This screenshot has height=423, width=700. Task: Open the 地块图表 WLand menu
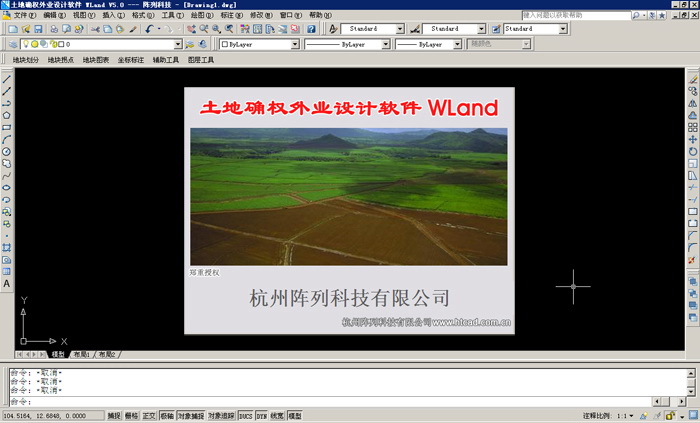tap(96, 60)
